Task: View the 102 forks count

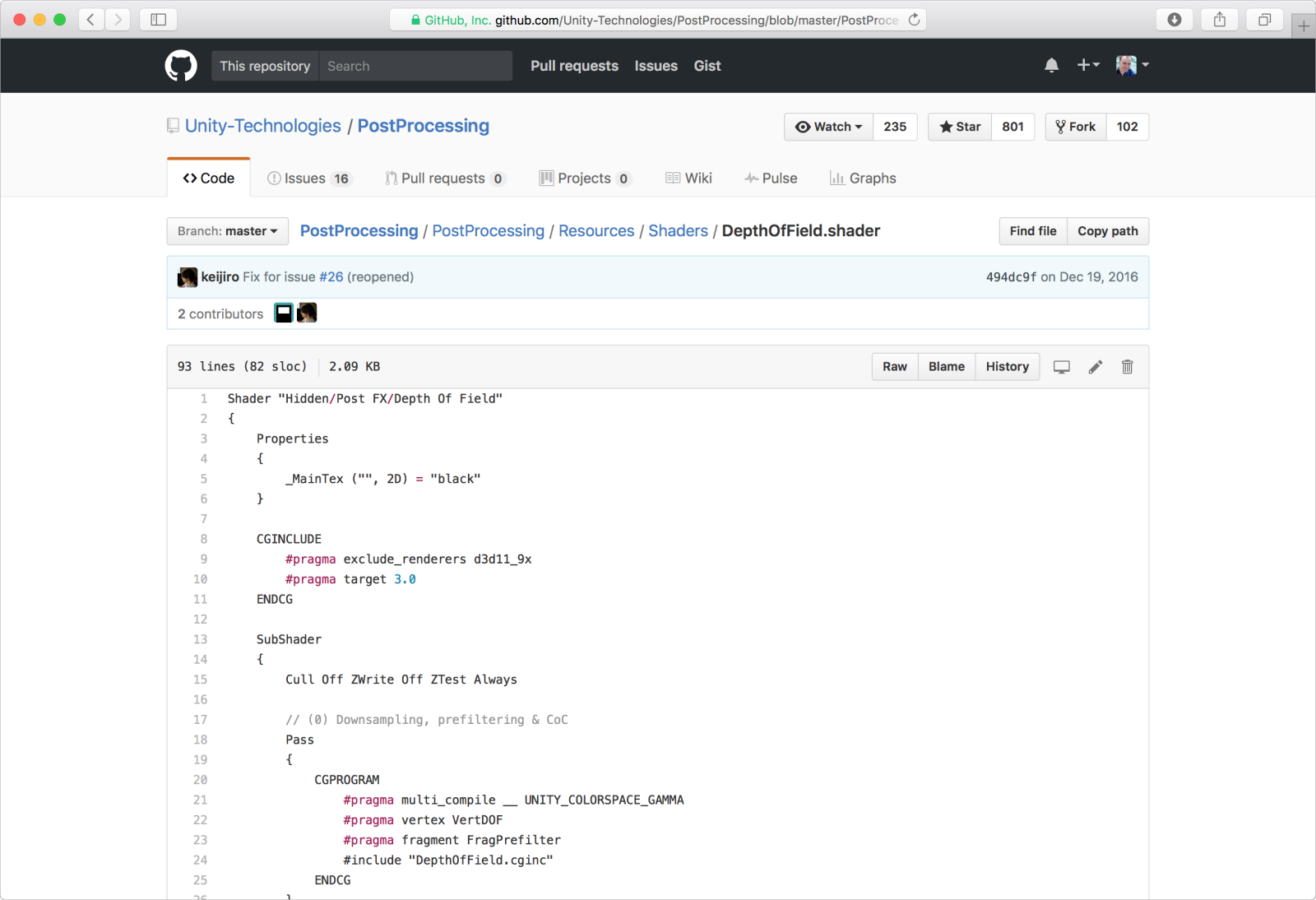Action: [x=1128, y=127]
